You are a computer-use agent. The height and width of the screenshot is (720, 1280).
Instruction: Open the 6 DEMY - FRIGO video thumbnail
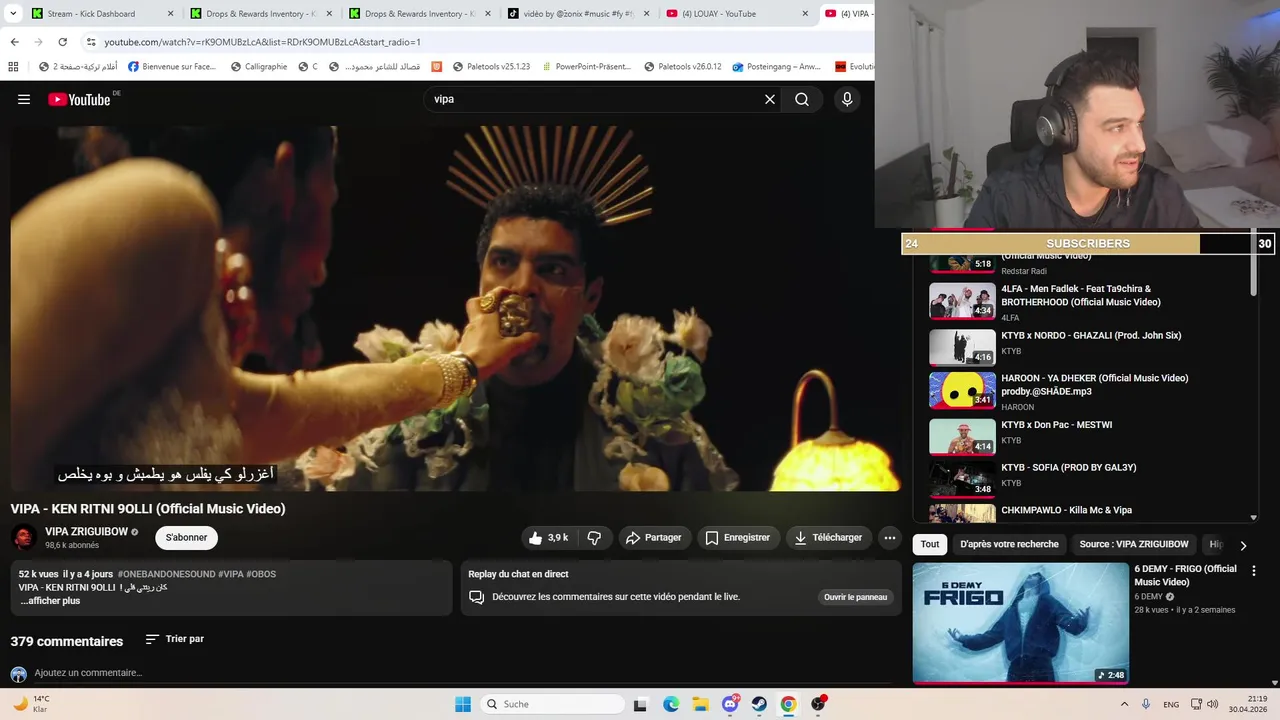click(x=1020, y=623)
